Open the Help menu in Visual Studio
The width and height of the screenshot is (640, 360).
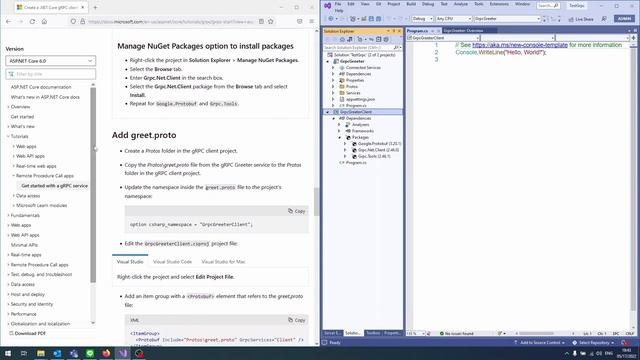pos(339,11)
